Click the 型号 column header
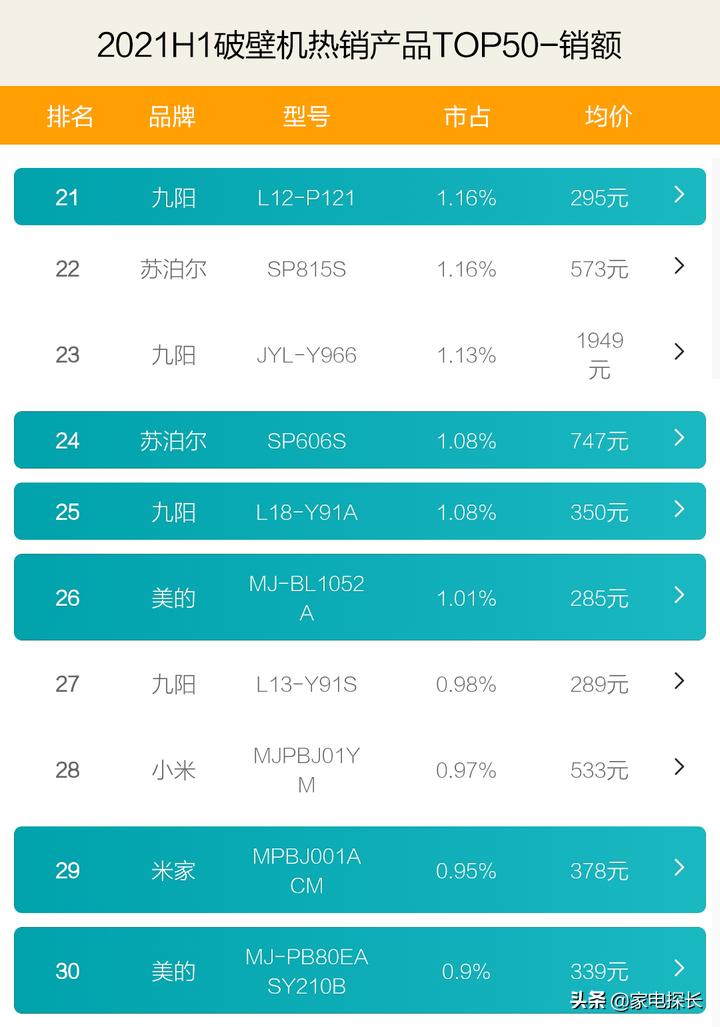The height and width of the screenshot is (1027, 720). coord(306,117)
